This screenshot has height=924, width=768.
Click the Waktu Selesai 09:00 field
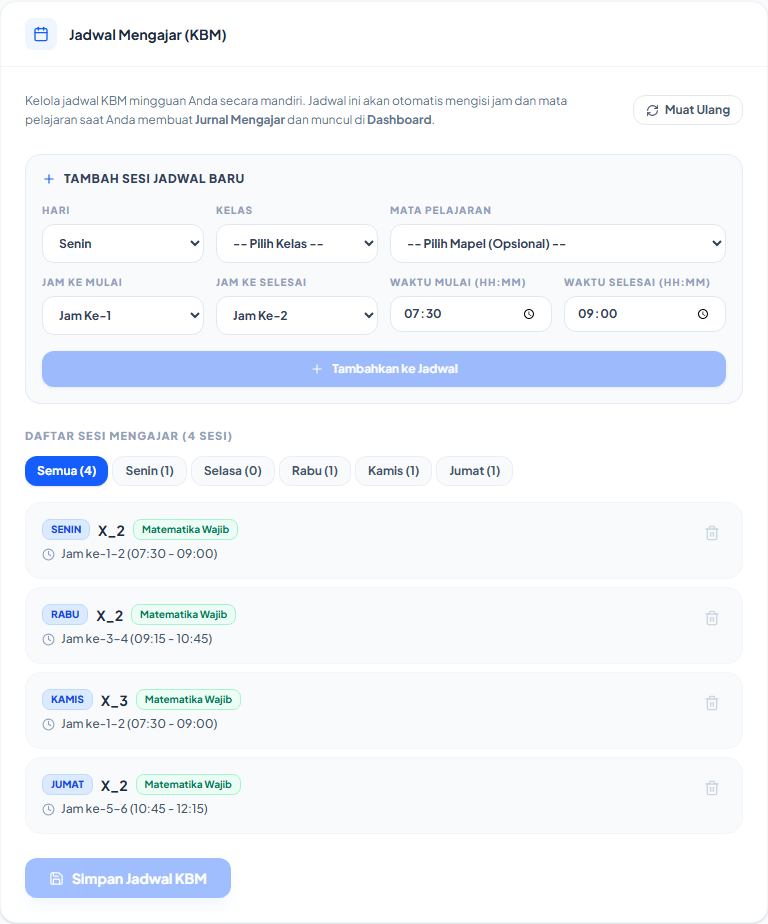tap(644, 314)
